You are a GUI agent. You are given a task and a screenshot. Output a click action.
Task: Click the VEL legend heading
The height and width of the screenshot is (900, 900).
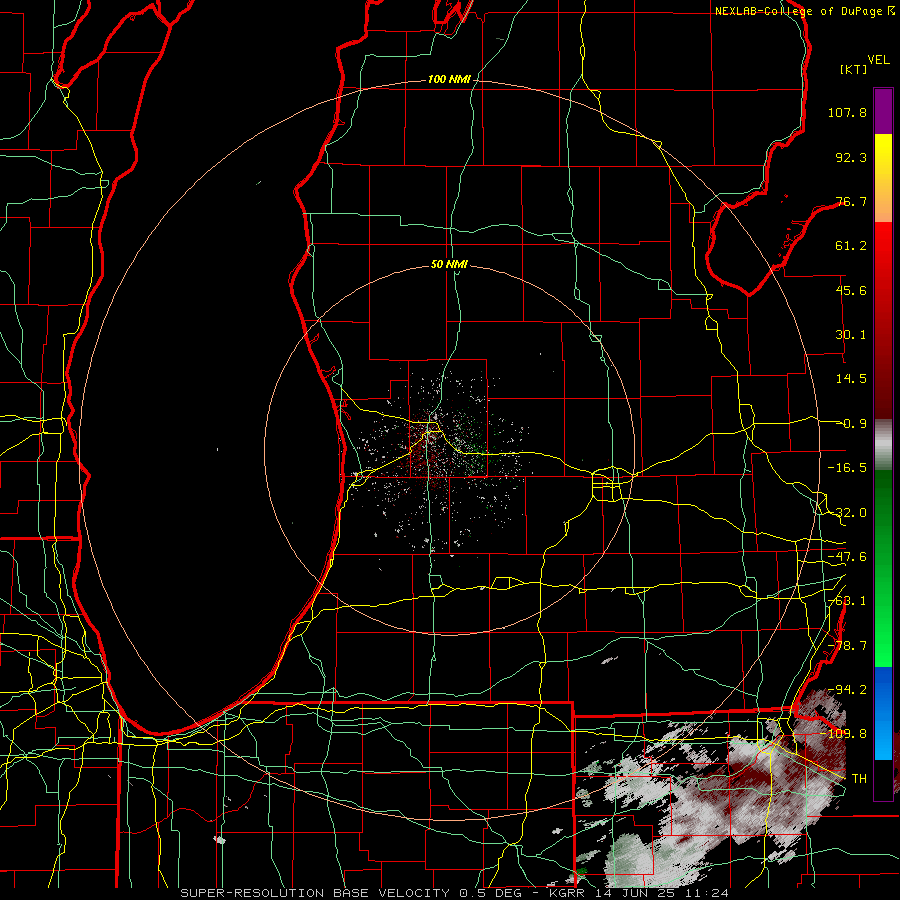pos(878,60)
